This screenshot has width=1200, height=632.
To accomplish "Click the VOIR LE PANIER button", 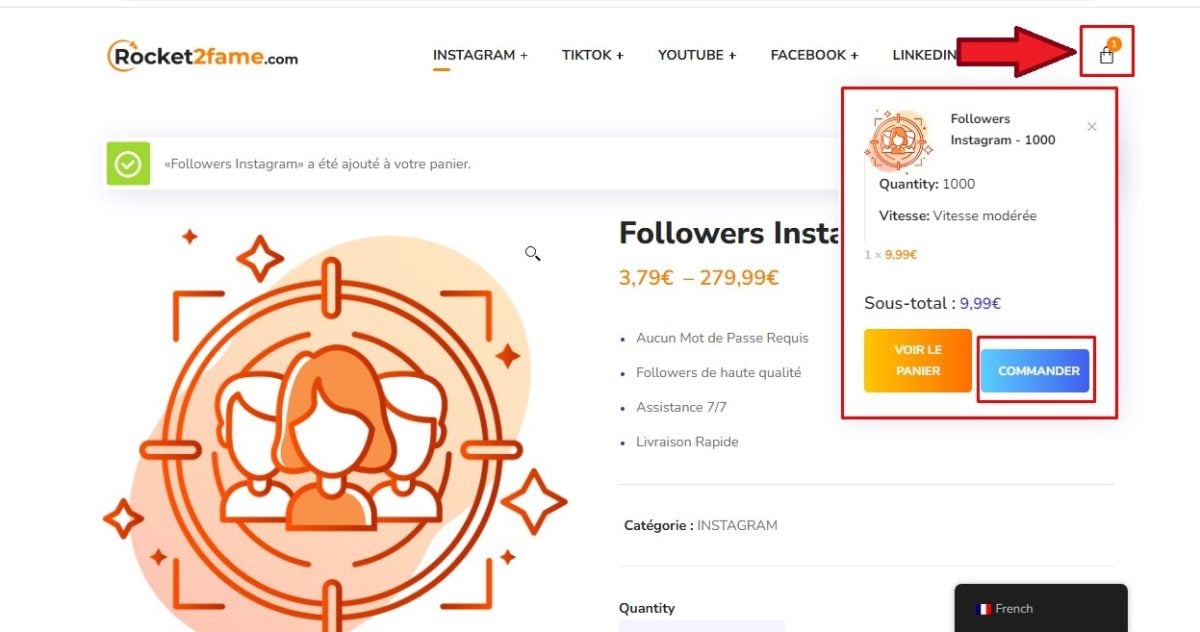I will (x=918, y=361).
